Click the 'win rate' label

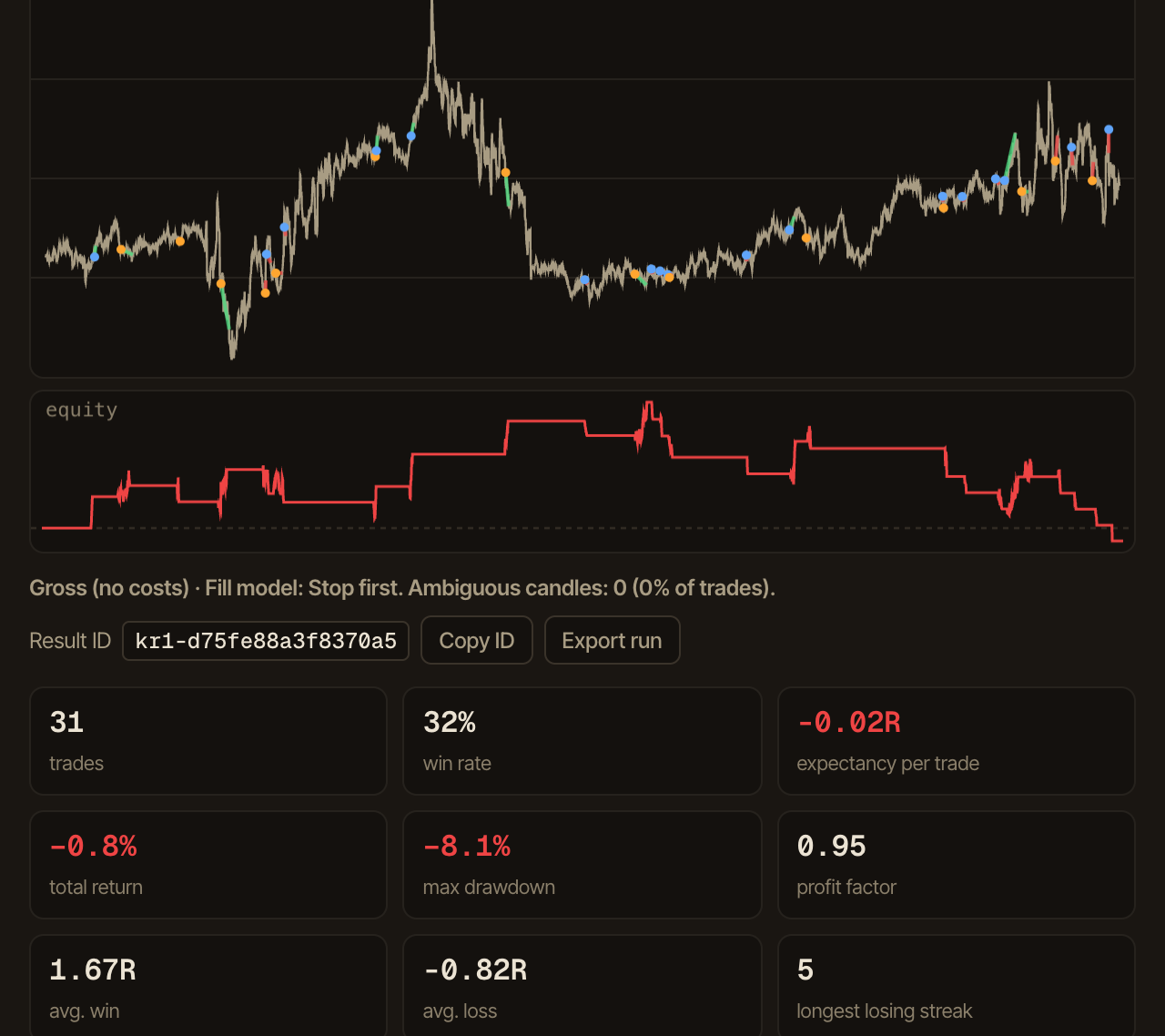[x=457, y=764]
